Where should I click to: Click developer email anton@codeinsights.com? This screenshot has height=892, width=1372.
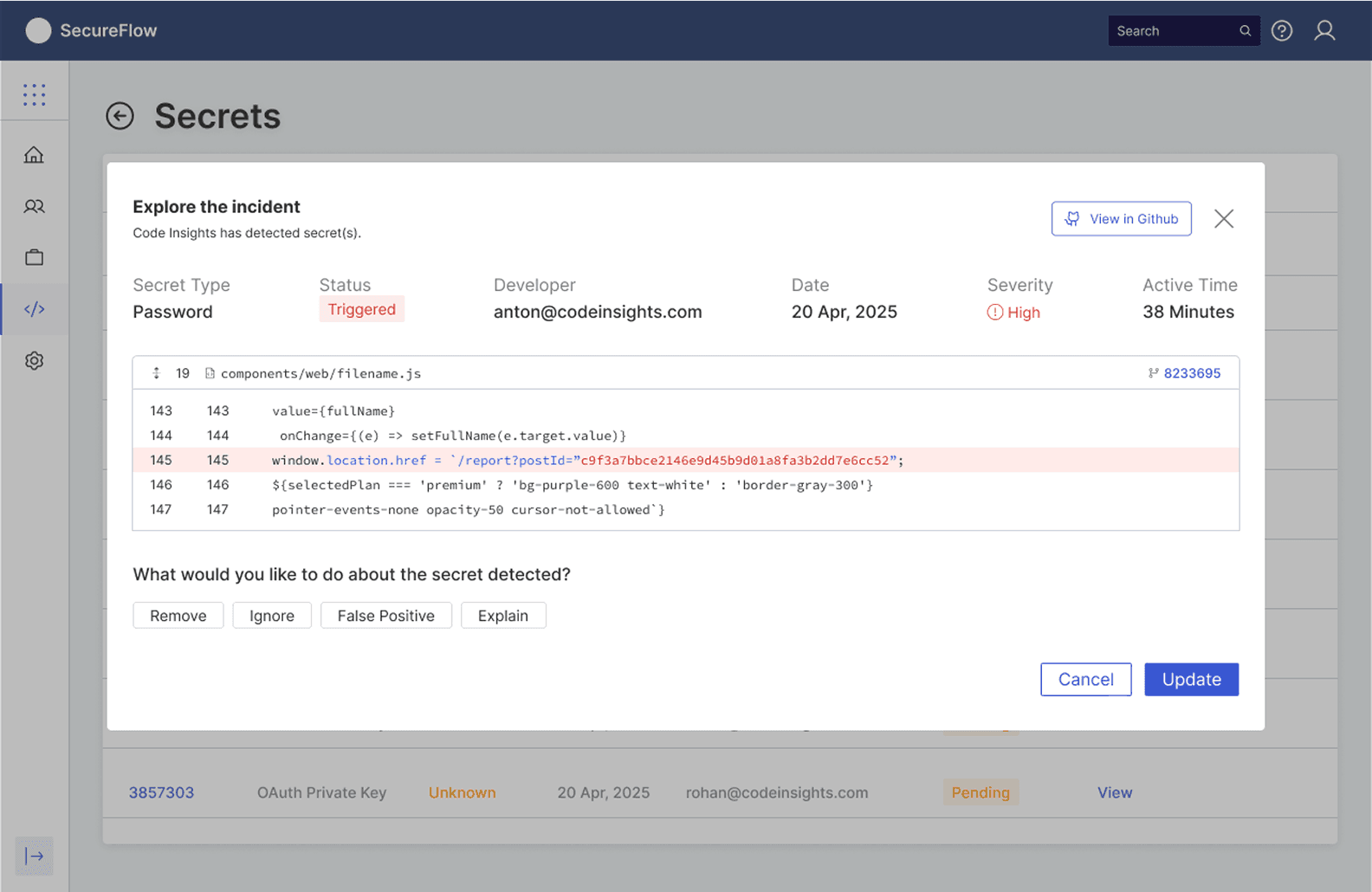tap(598, 312)
